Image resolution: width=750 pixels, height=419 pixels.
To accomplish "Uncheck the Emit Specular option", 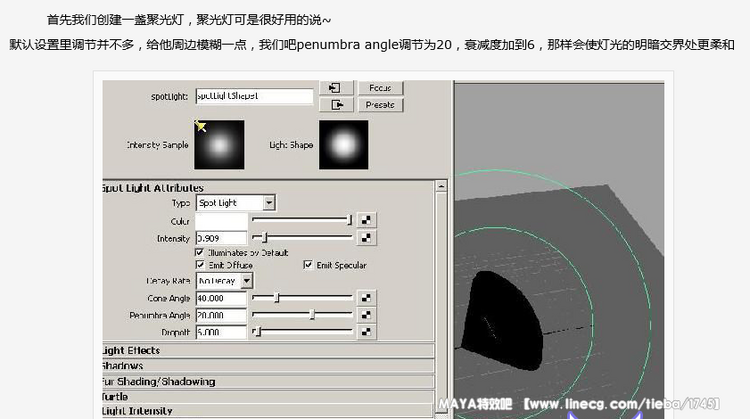I will coord(308,266).
